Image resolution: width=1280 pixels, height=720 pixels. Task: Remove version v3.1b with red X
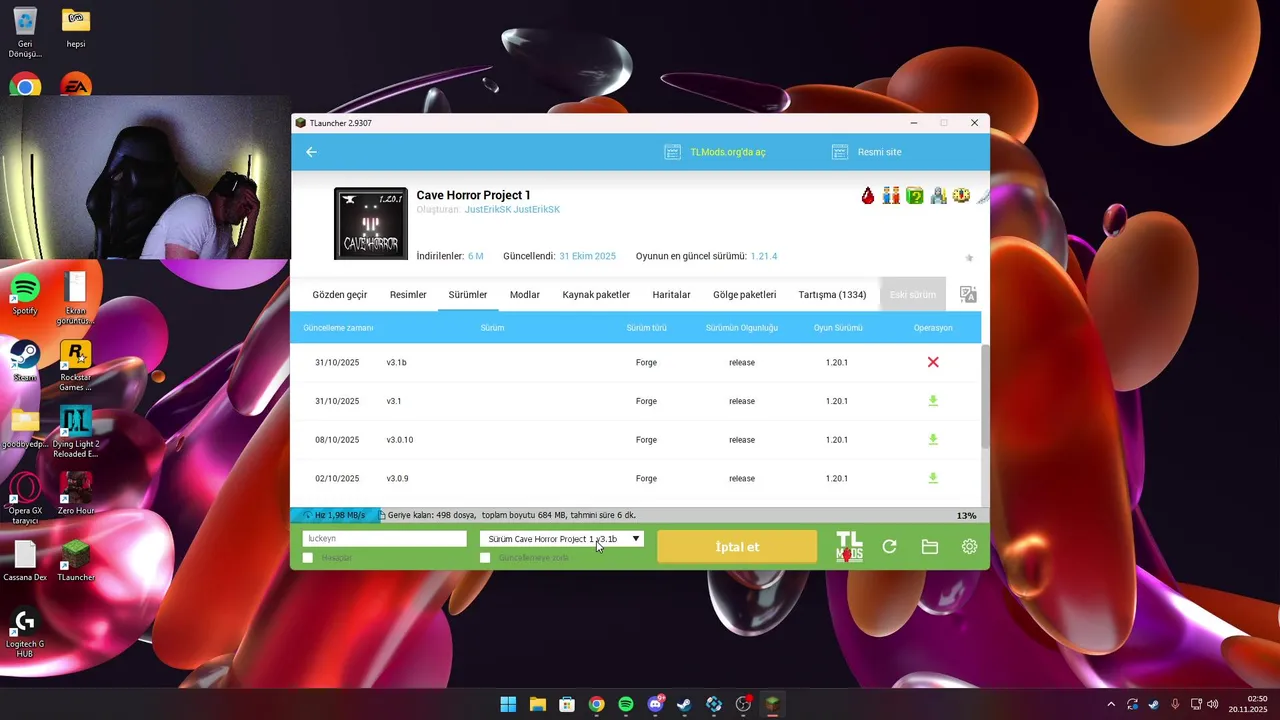pos(933,362)
